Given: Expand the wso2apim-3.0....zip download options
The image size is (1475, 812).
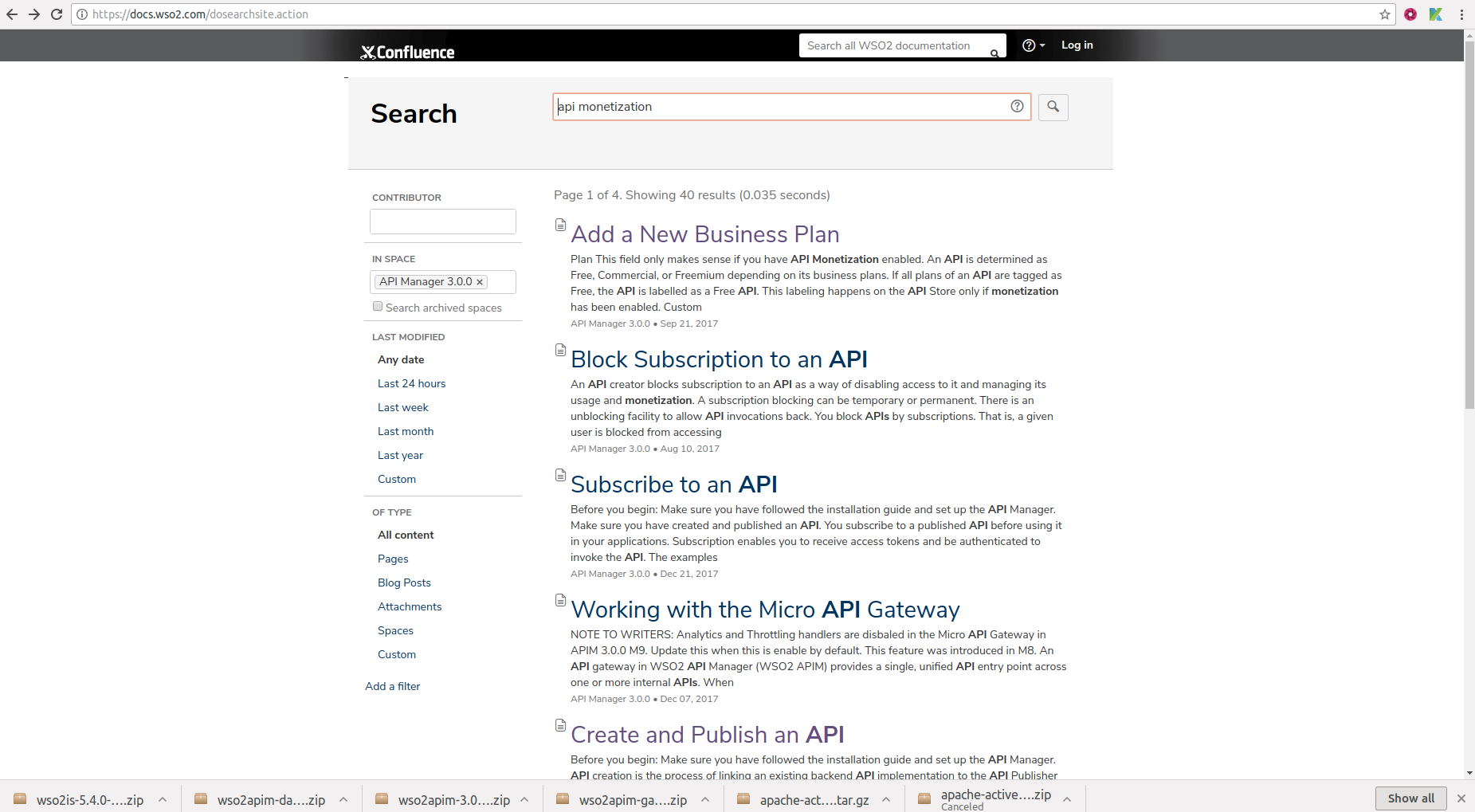Looking at the screenshot, I should [524, 799].
